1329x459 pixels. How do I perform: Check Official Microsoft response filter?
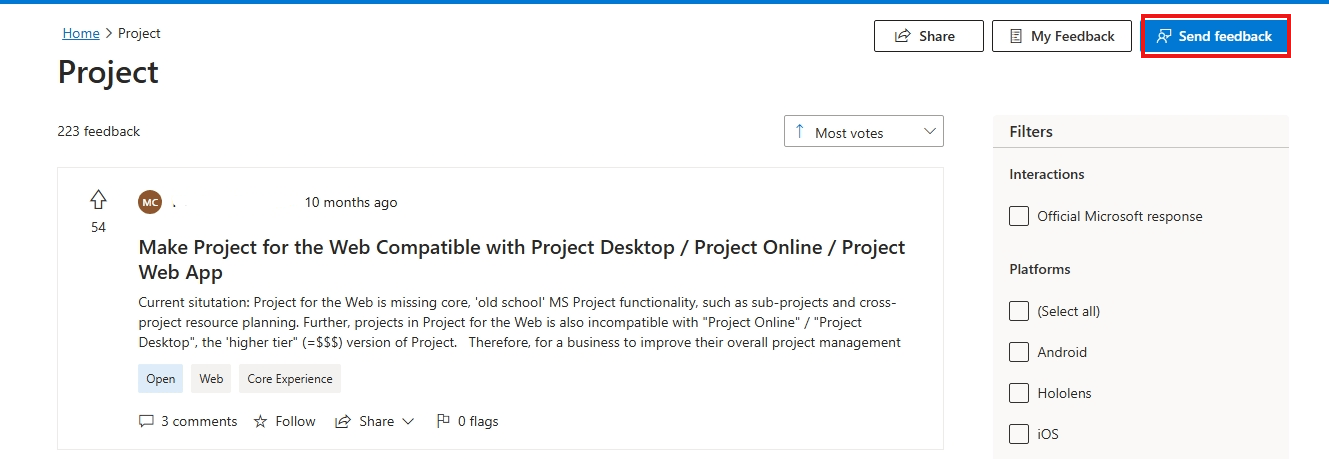click(1019, 216)
